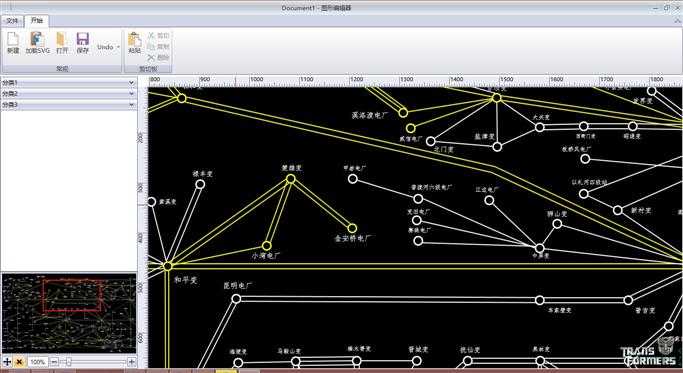Click the 粘贴 paste clipboard icon
Image resolution: width=683 pixels, height=373 pixels.
(134, 40)
